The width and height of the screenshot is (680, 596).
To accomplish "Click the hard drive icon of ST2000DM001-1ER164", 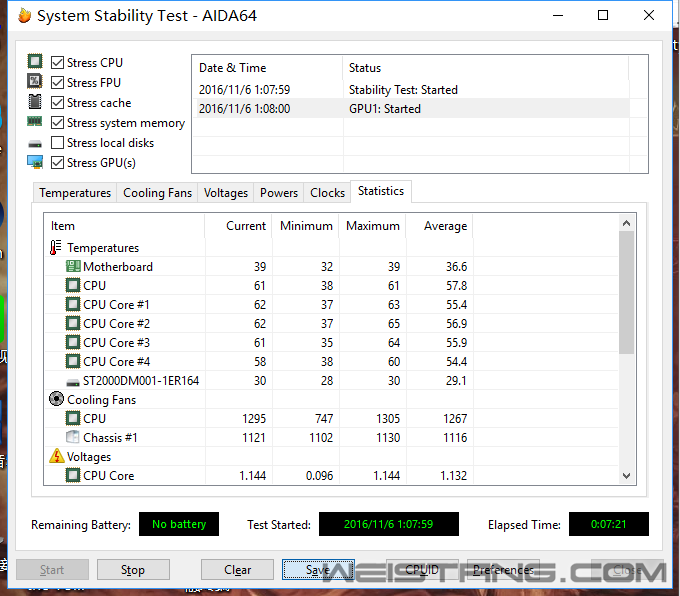I will coord(73,382).
